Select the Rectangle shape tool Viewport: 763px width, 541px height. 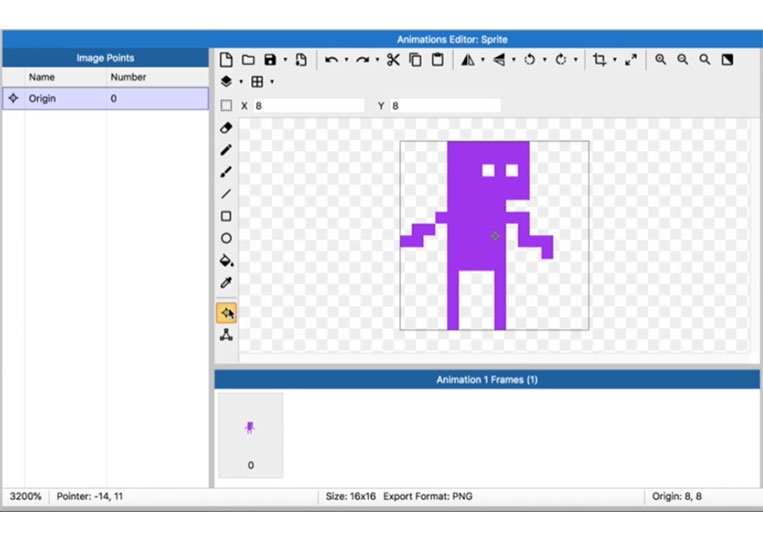coord(226,216)
